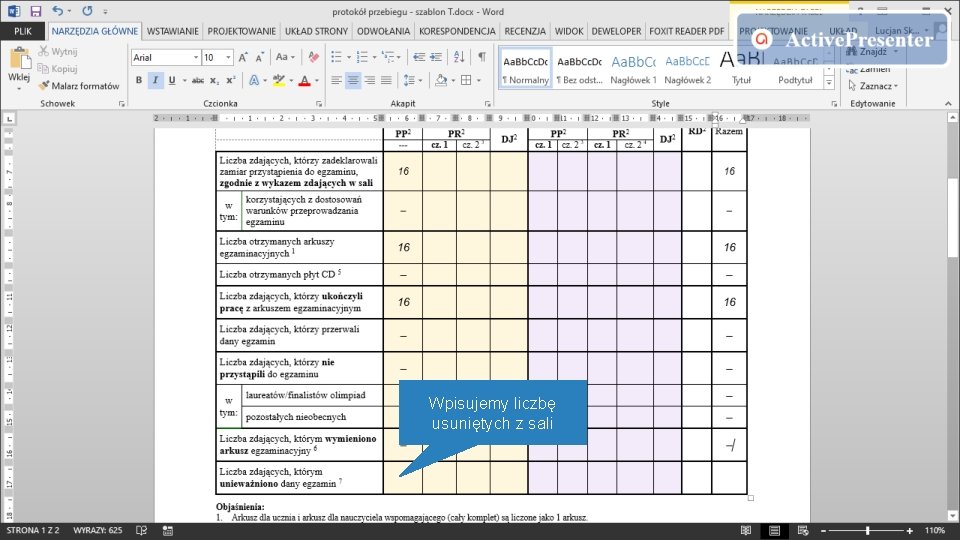The height and width of the screenshot is (540, 960).
Task: Open font color dropdown arrow
Action: click(317, 80)
